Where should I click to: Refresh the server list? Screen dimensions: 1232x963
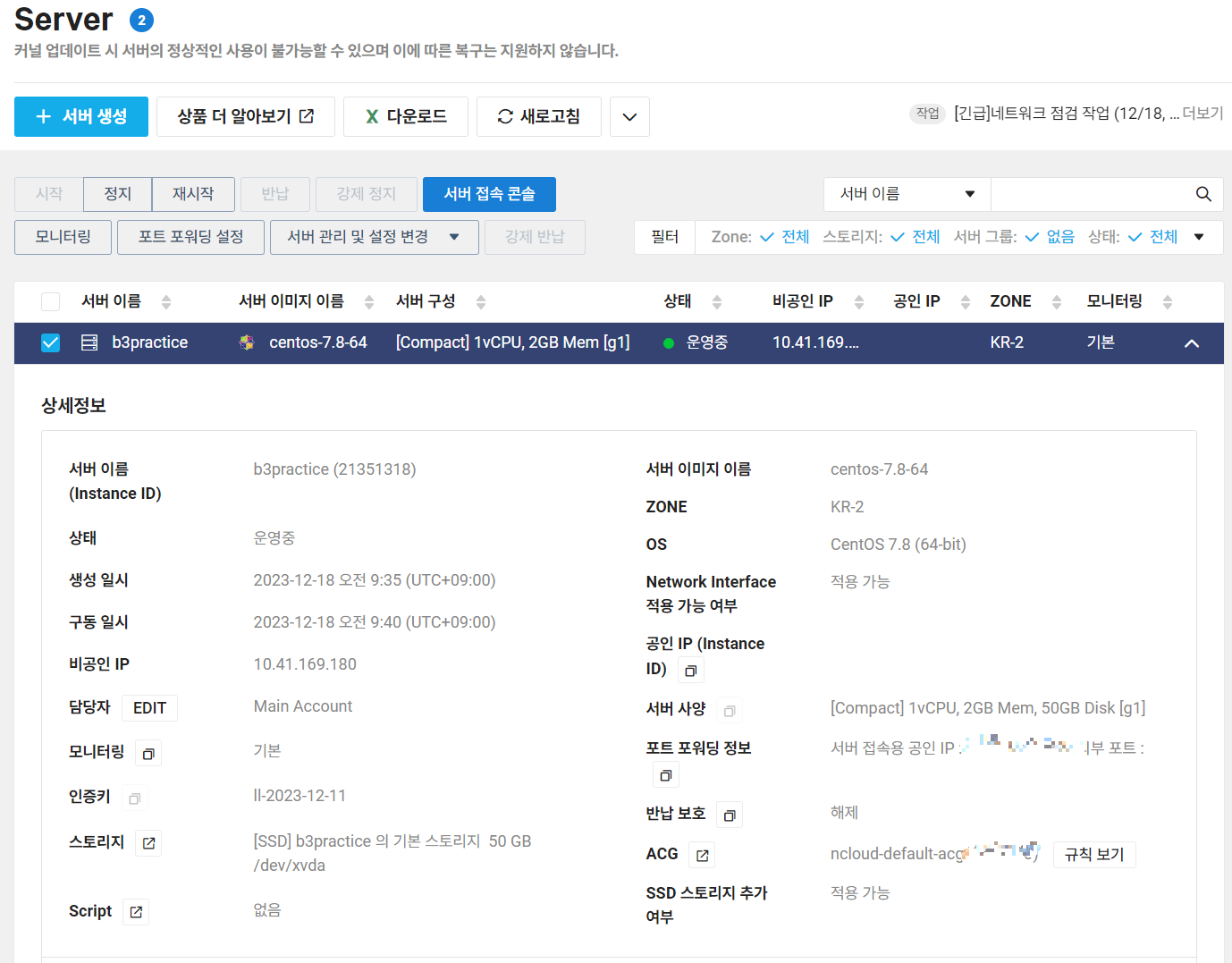[x=539, y=116]
